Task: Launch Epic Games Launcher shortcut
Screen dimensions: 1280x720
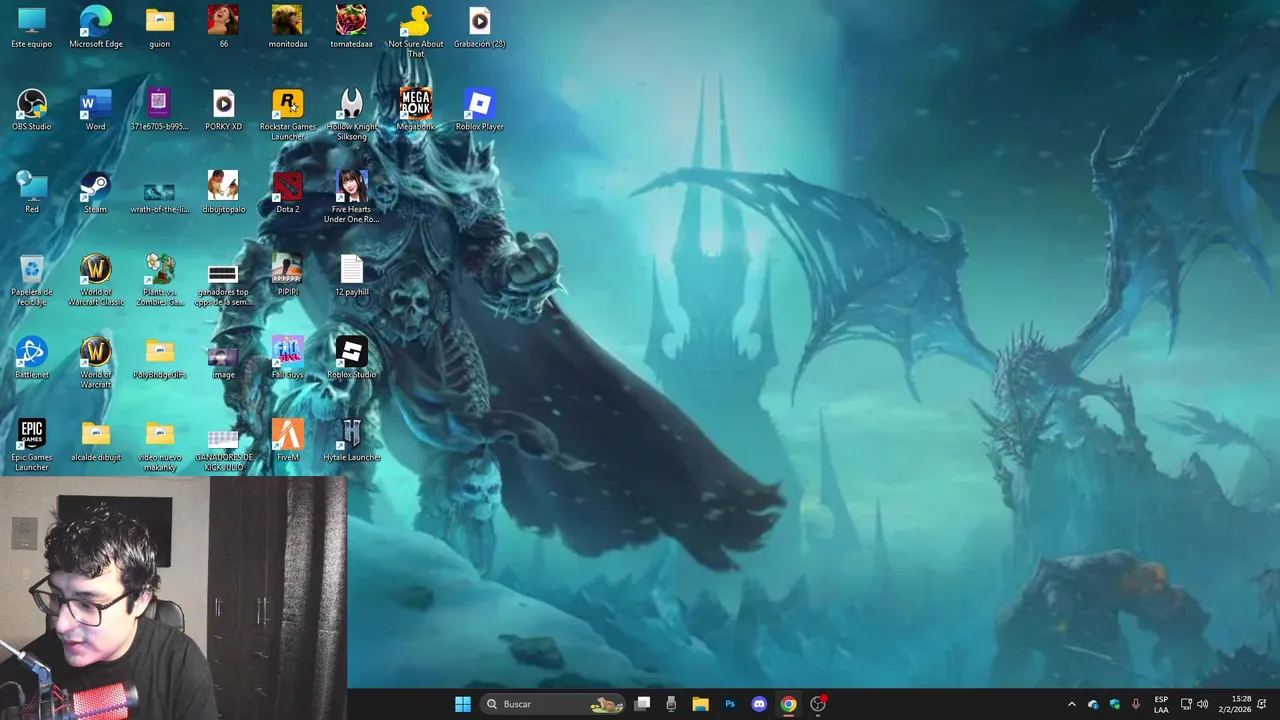Action: [32, 447]
